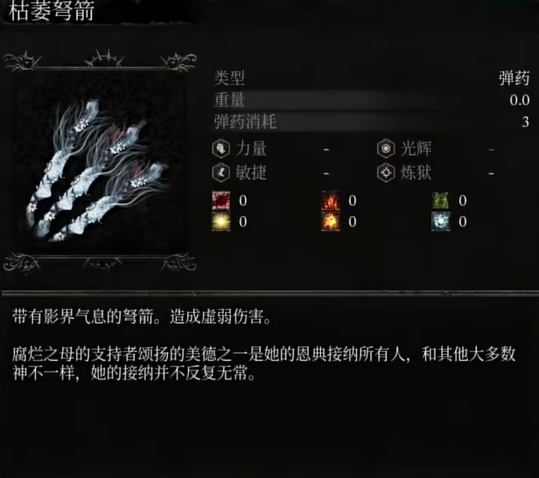
Task: Click the green poison damage icon
Action: click(441, 201)
